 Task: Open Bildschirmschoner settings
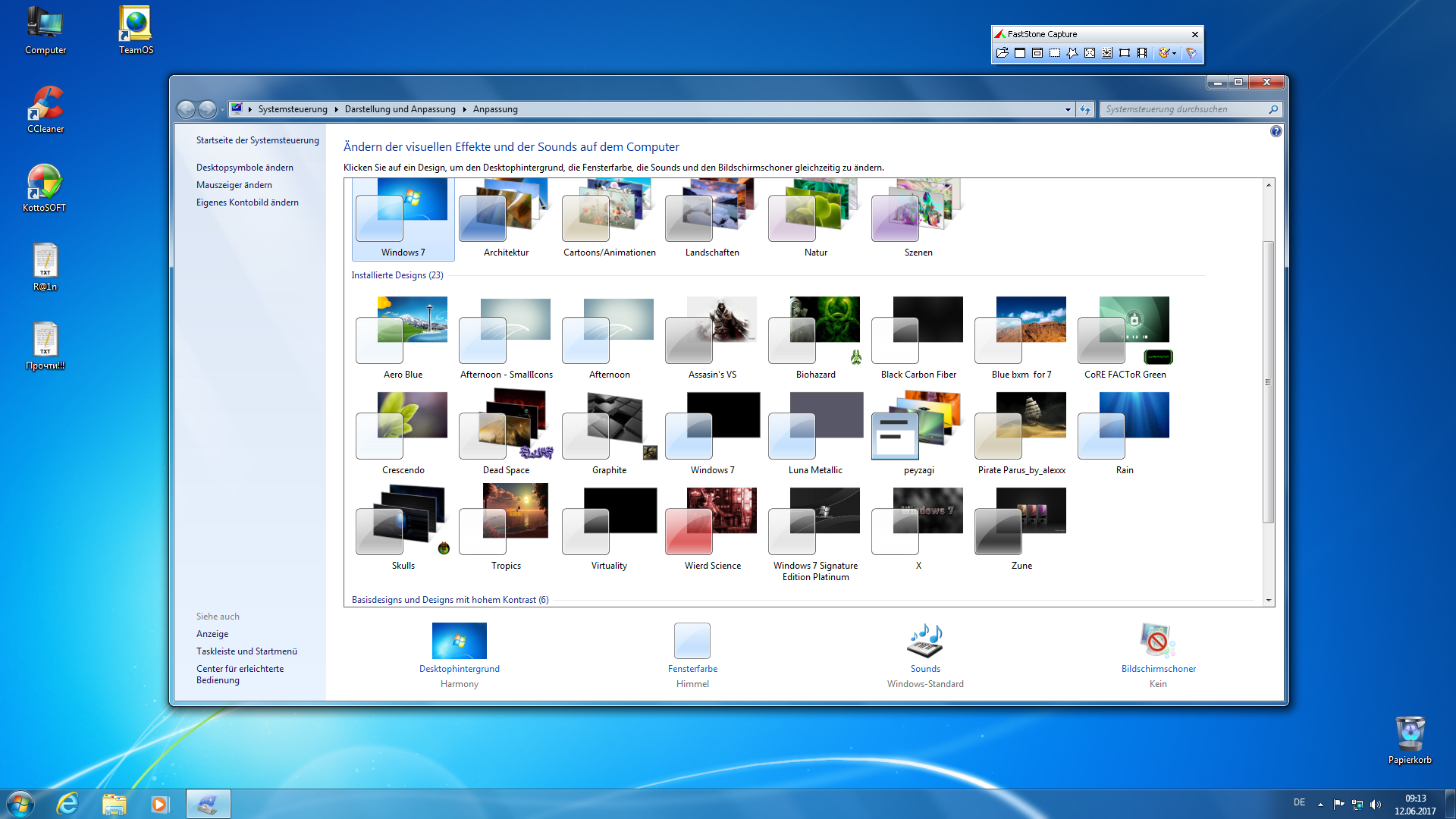point(1158,648)
